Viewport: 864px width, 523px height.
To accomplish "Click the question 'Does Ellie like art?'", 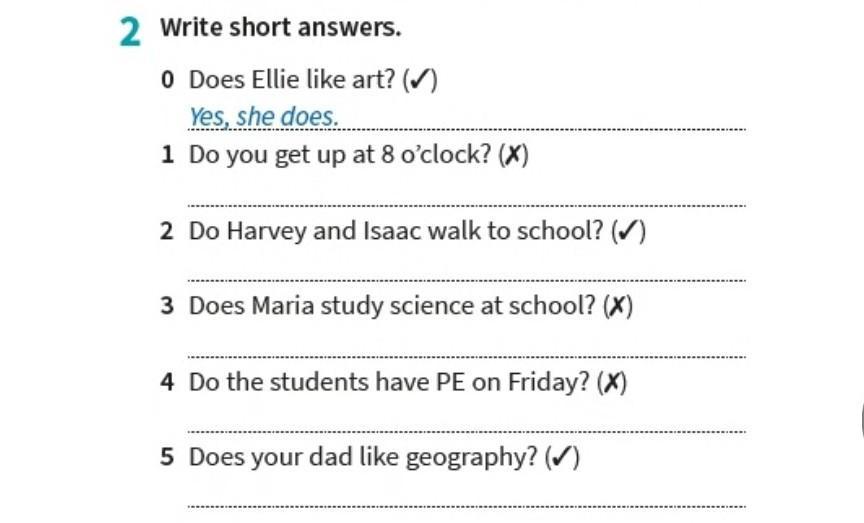I will pyautogui.click(x=292, y=80).
